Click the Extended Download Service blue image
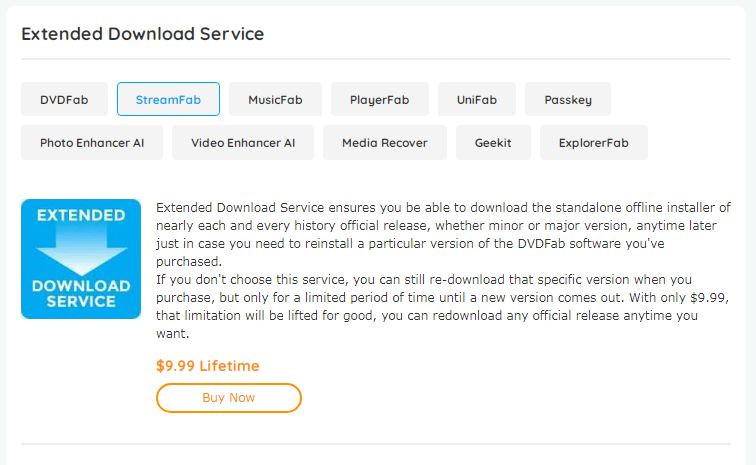 pyautogui.click(x=81, y=258)
